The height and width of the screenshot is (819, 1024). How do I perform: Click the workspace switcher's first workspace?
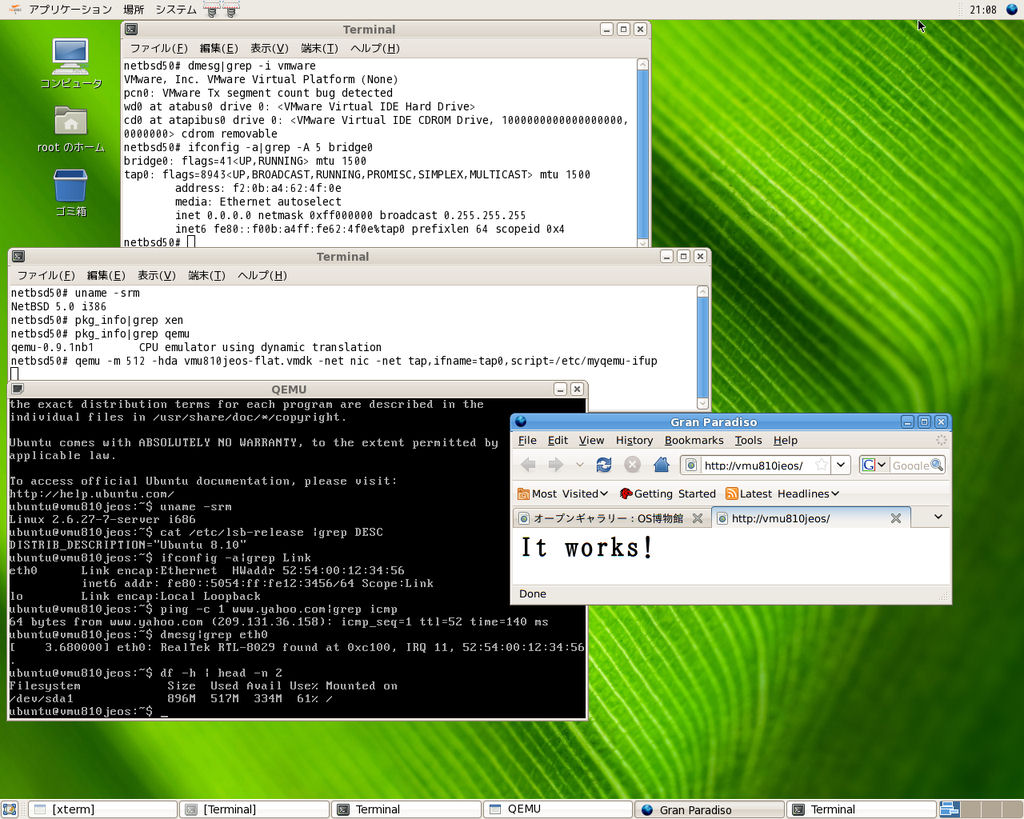[950, 809]
